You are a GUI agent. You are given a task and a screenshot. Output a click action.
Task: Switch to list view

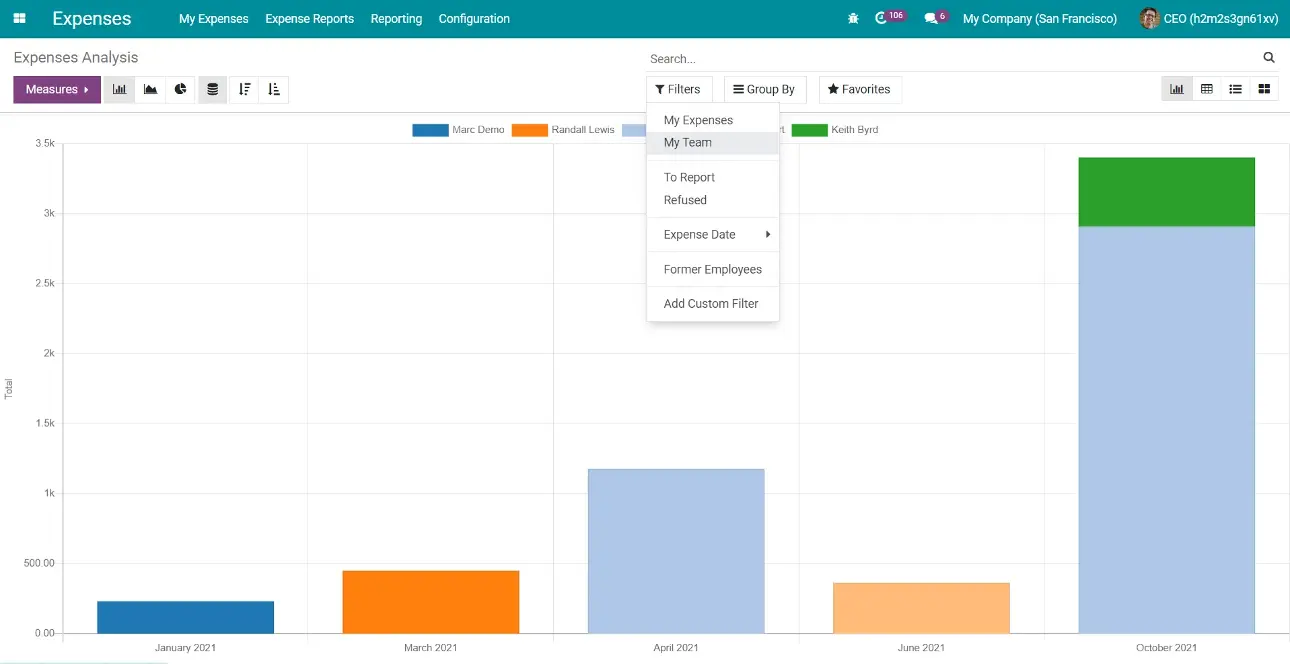[x=1236, y=89]
